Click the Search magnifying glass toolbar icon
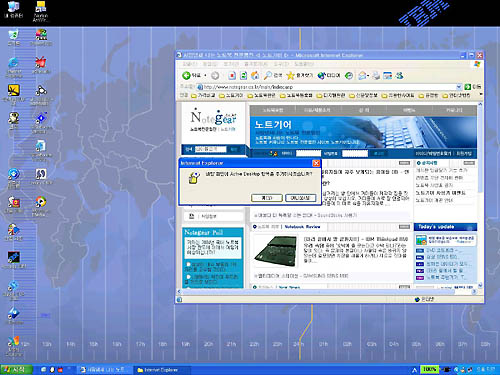Viewport: 500px width, 375px height. pyautogui.click(x=268, y=76)
